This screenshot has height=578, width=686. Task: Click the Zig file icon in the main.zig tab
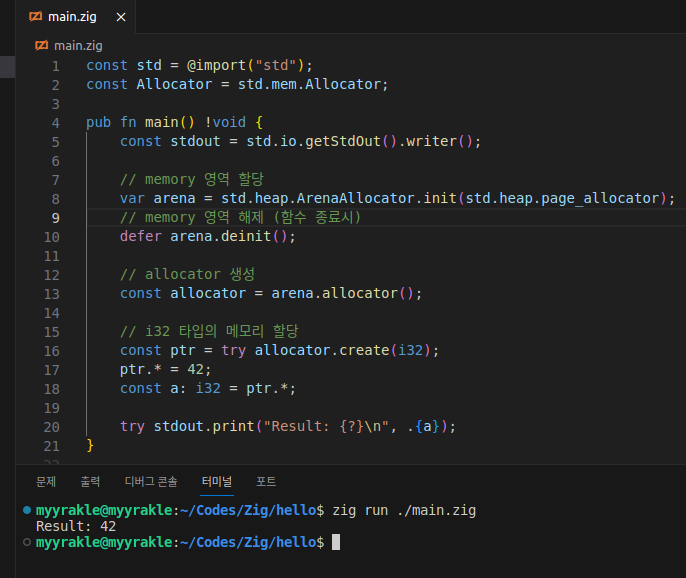click(36, 17)
